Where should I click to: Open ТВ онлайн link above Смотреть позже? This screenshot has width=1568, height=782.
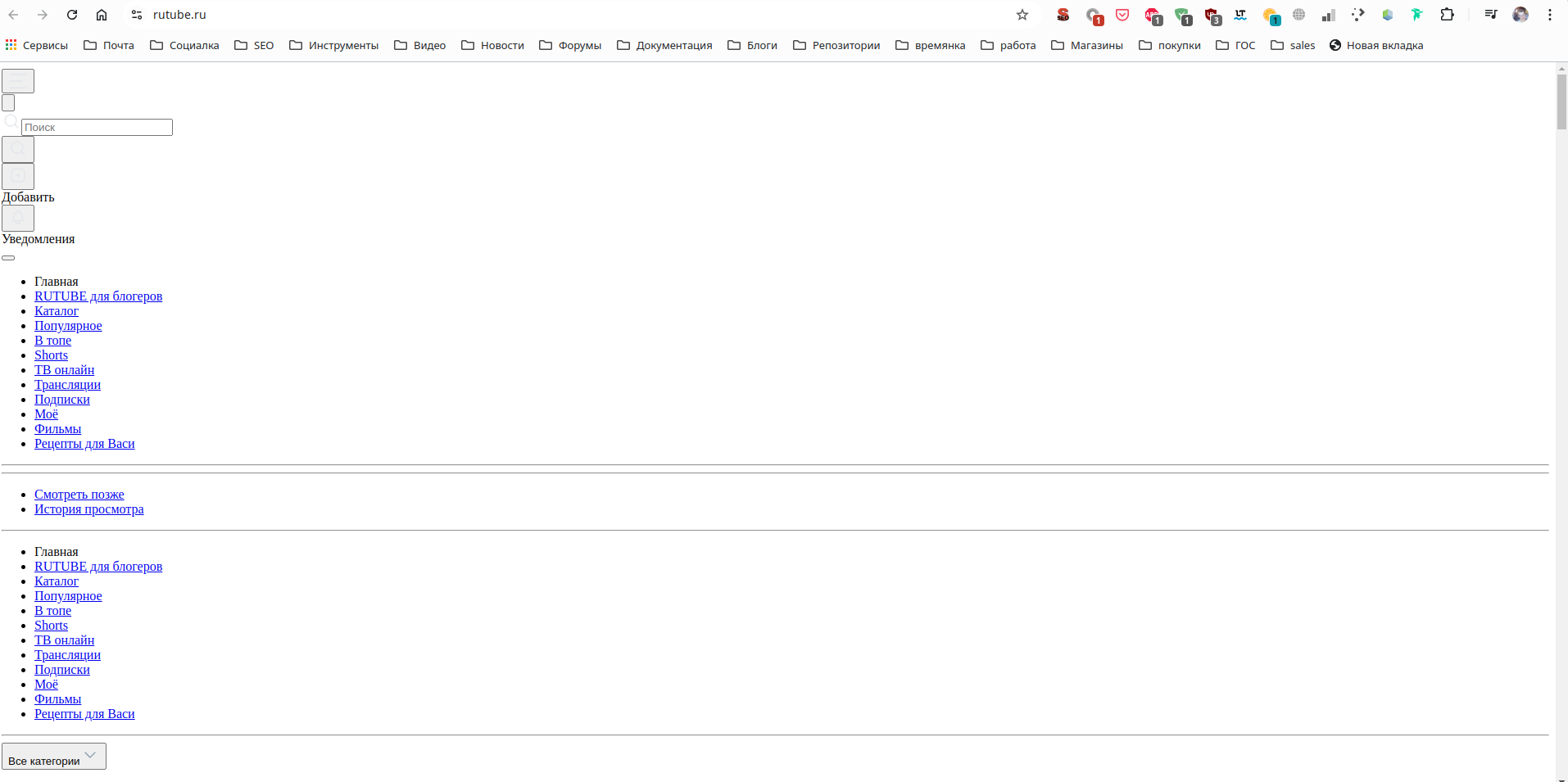pyautogui.click(x=65, y=370)
